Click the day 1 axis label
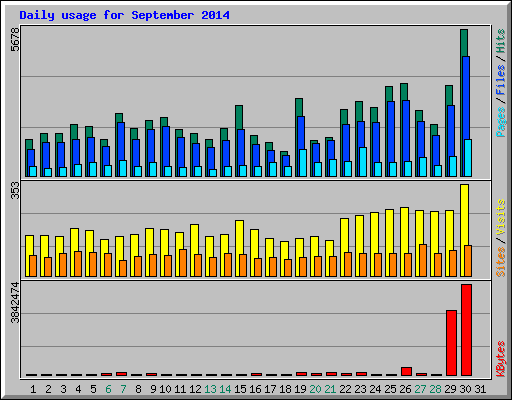 33,389
